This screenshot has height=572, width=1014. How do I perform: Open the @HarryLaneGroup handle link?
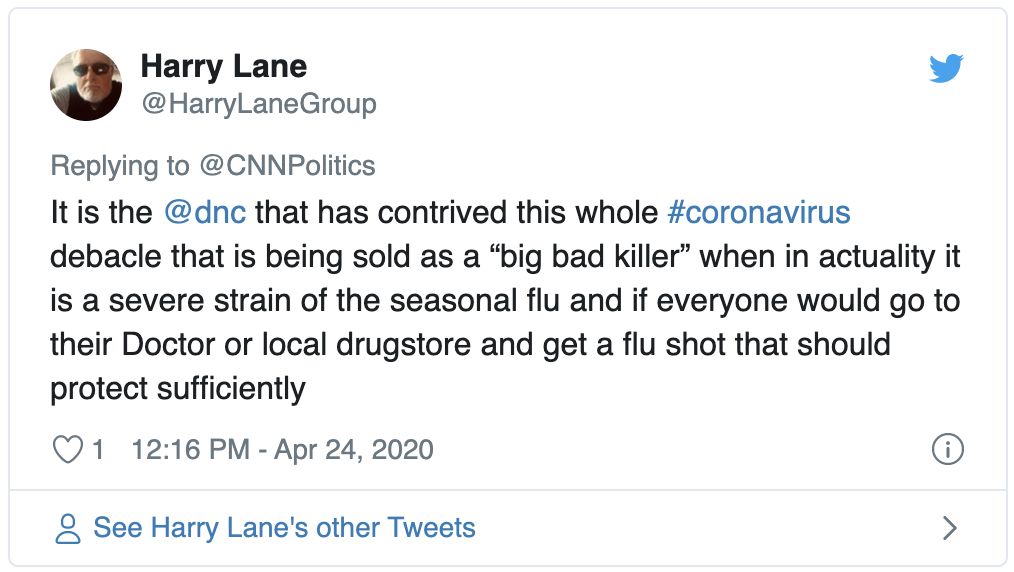click(x=259, y=103)
